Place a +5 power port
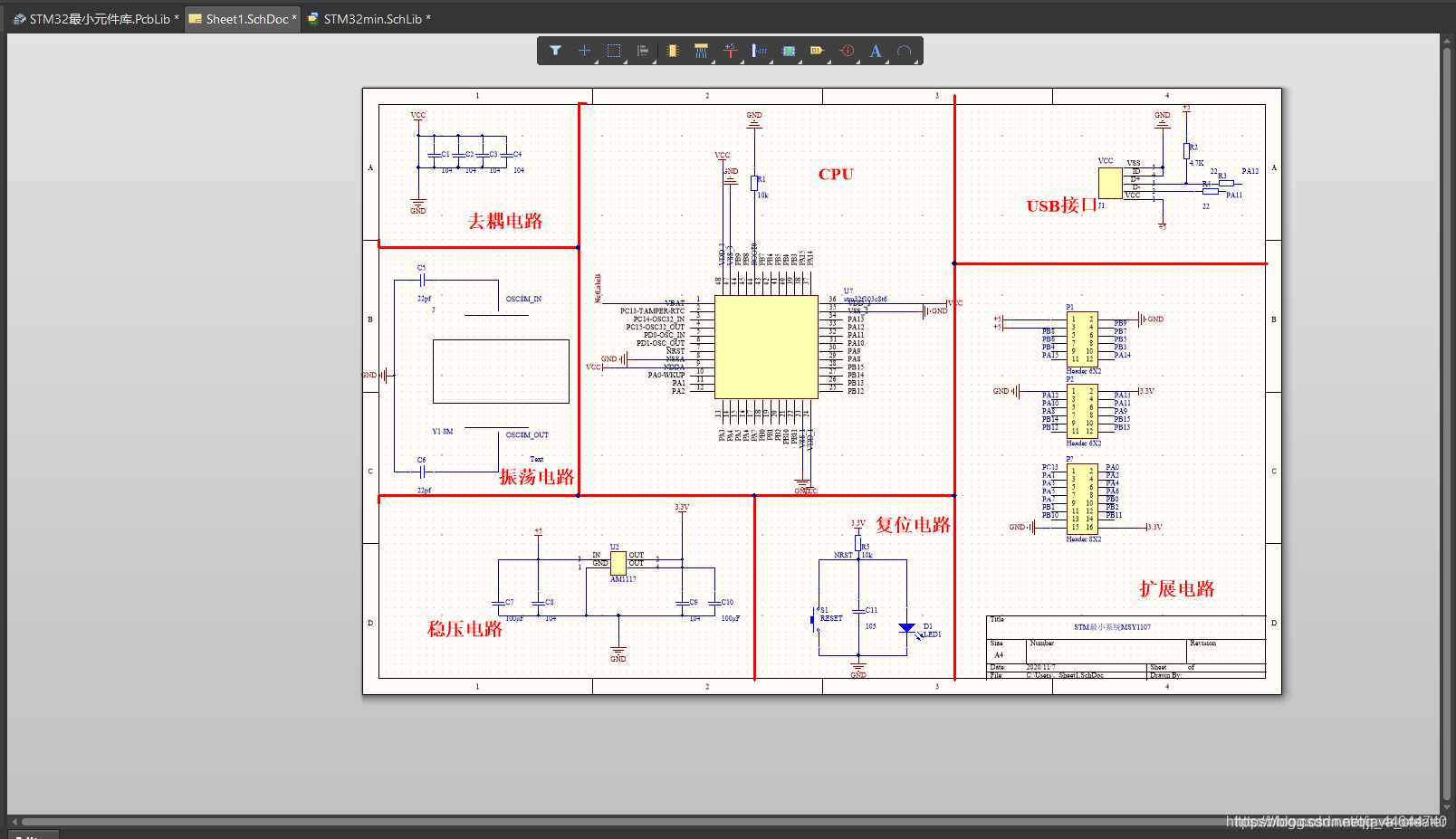Viewport: 1456px width, 839px height. [730, 51]
